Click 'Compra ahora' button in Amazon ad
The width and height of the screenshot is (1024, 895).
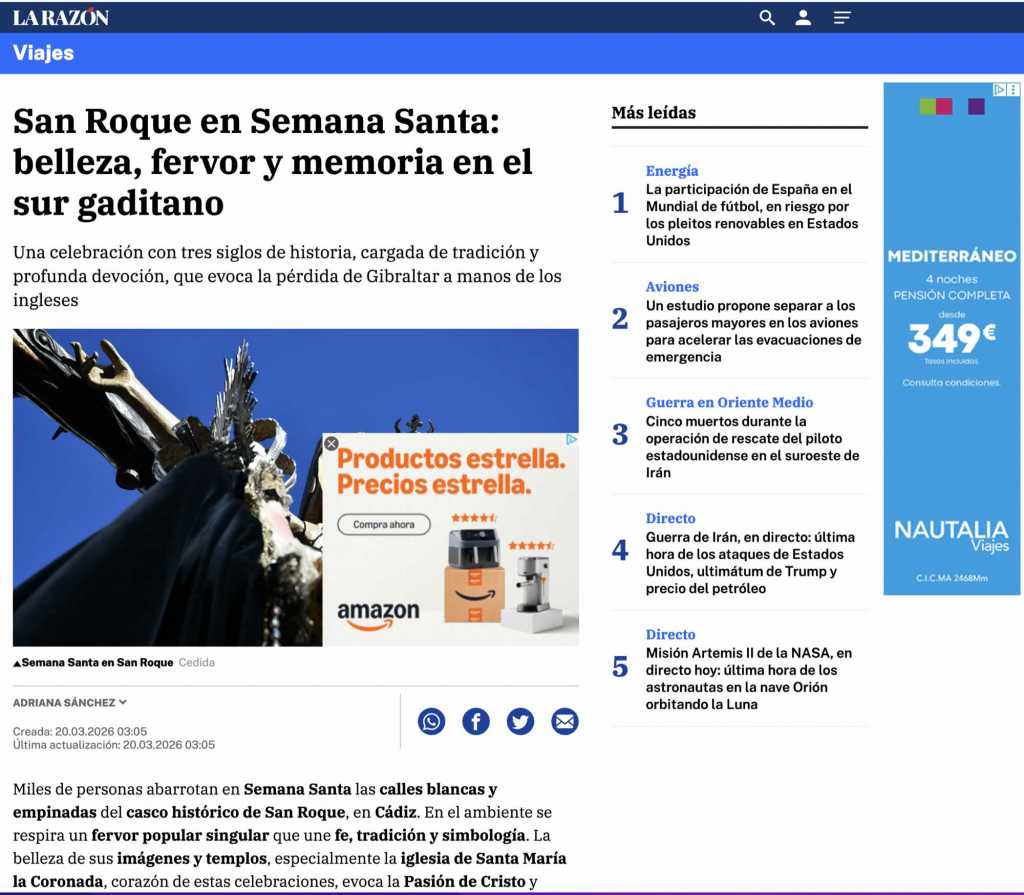click(x=383, y=525)
